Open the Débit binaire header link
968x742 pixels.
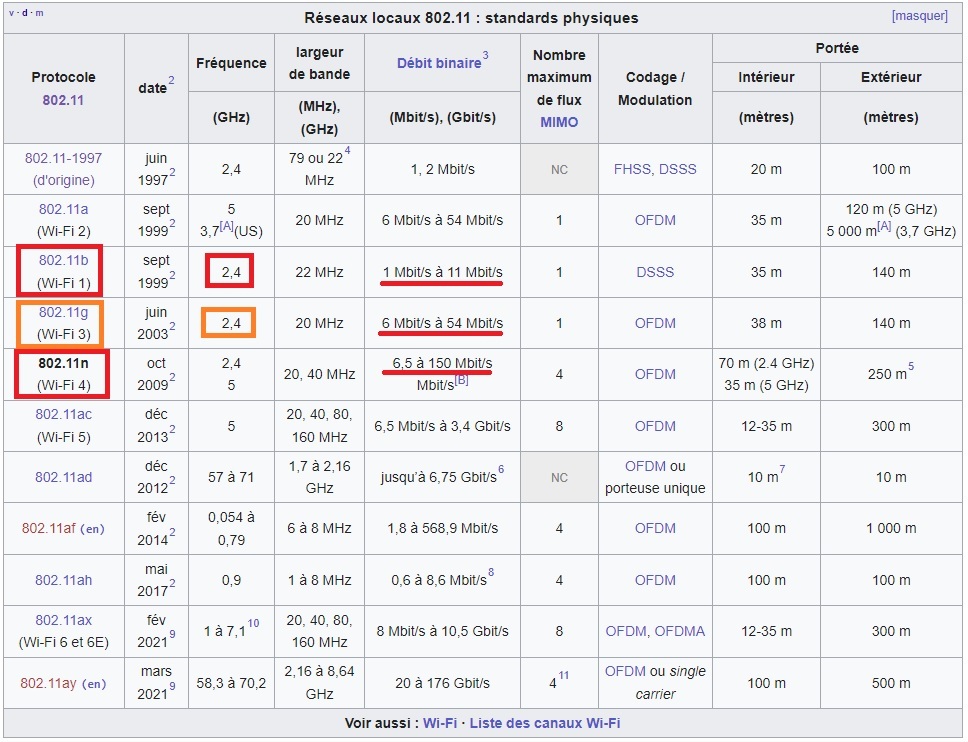[x=439, y=63]
